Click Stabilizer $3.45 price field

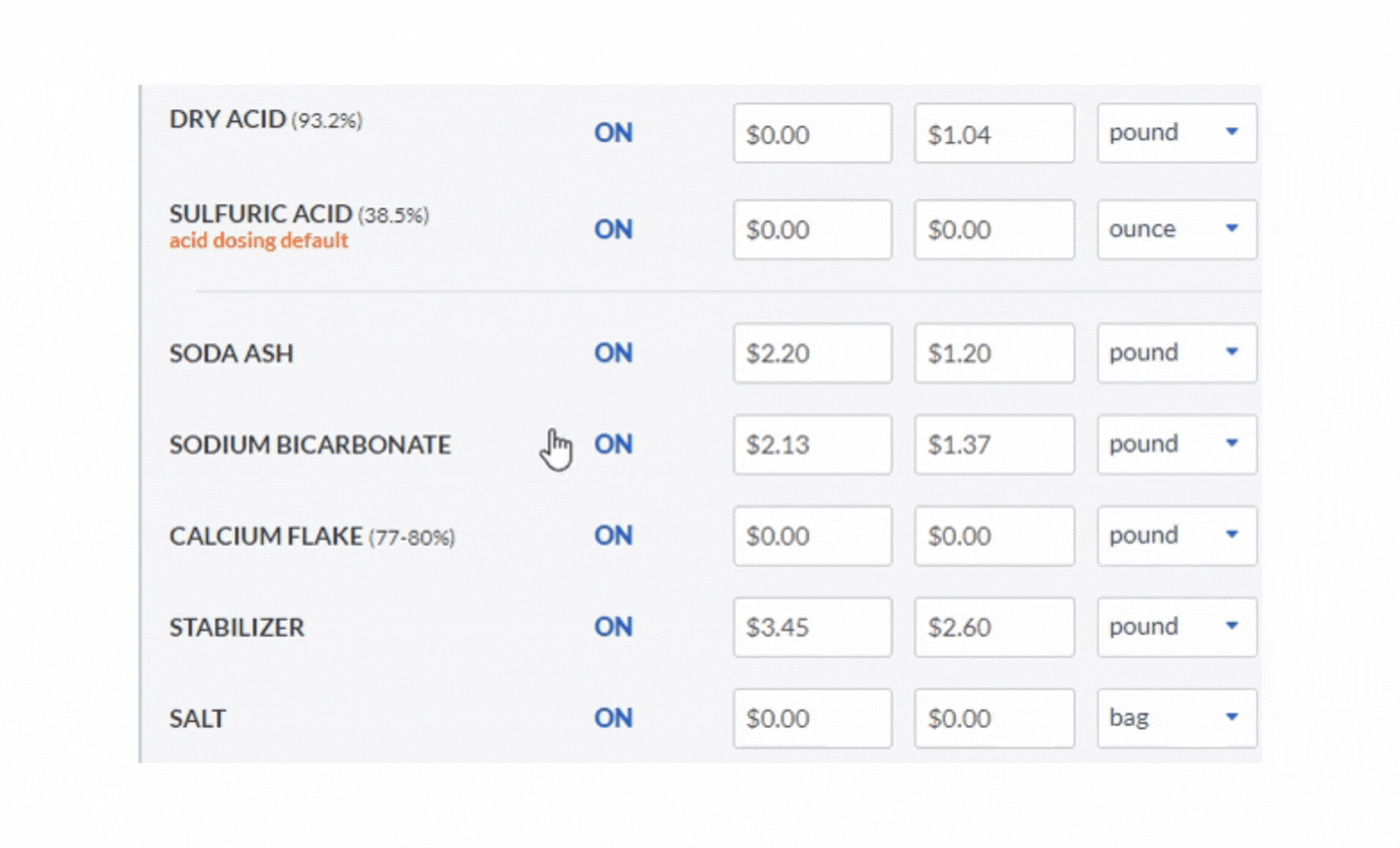point(813,627)
